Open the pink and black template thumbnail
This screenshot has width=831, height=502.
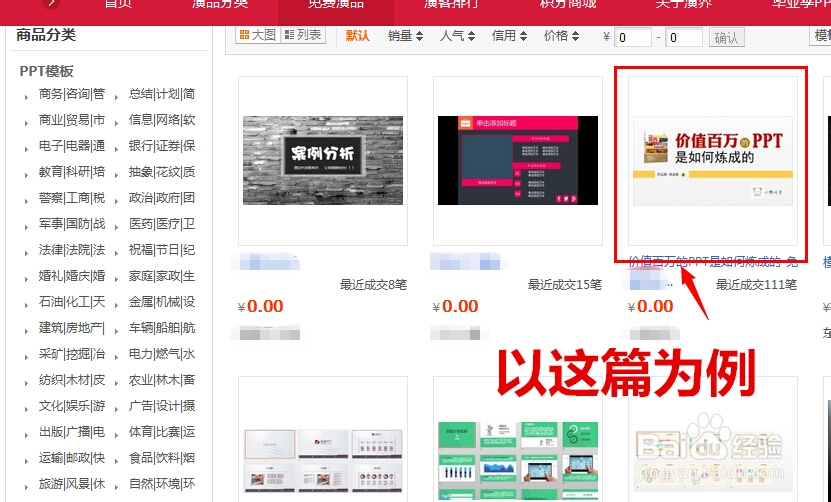(518, 160)
